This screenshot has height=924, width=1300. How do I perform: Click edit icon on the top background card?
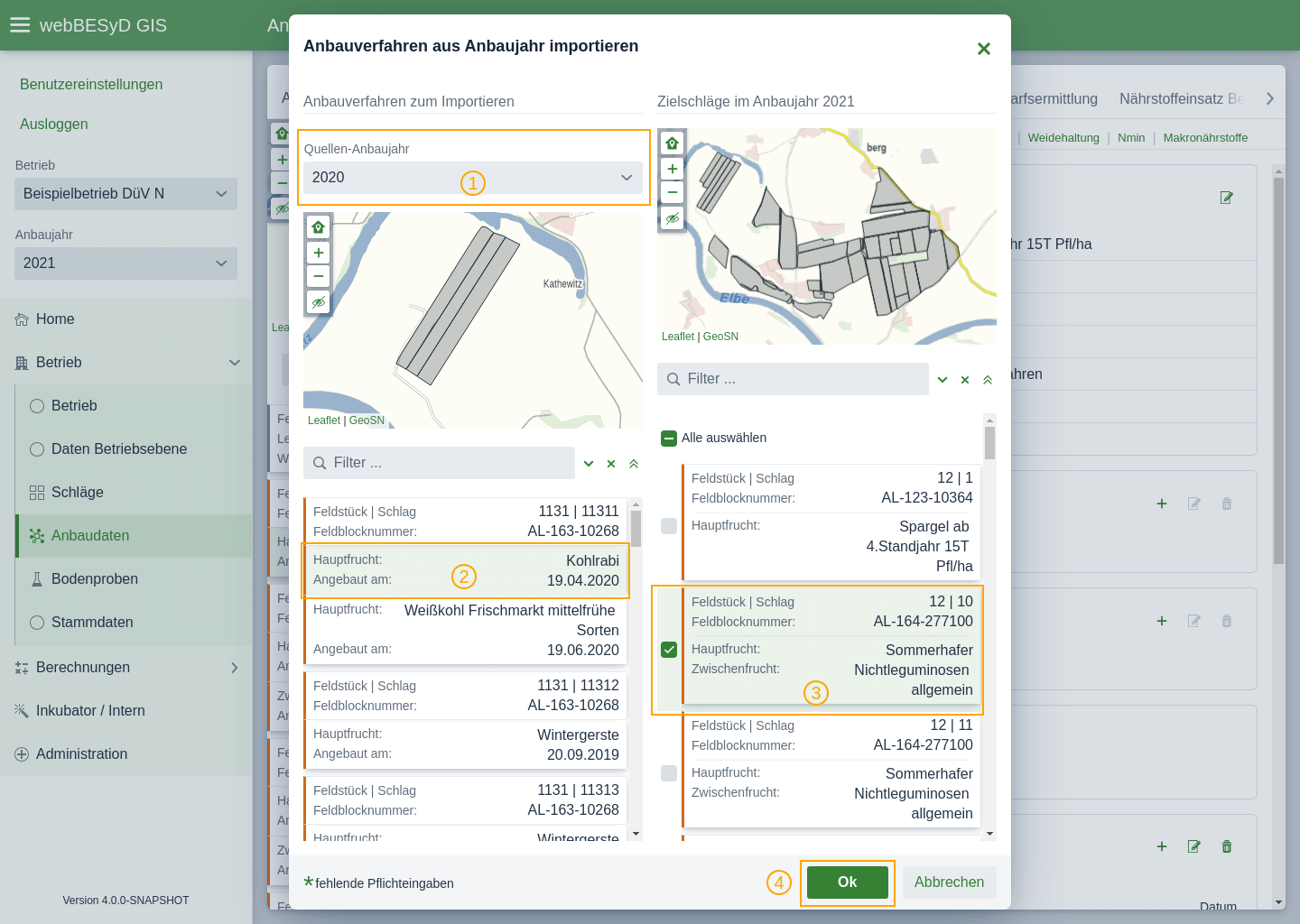click(x=1226, y=198)
